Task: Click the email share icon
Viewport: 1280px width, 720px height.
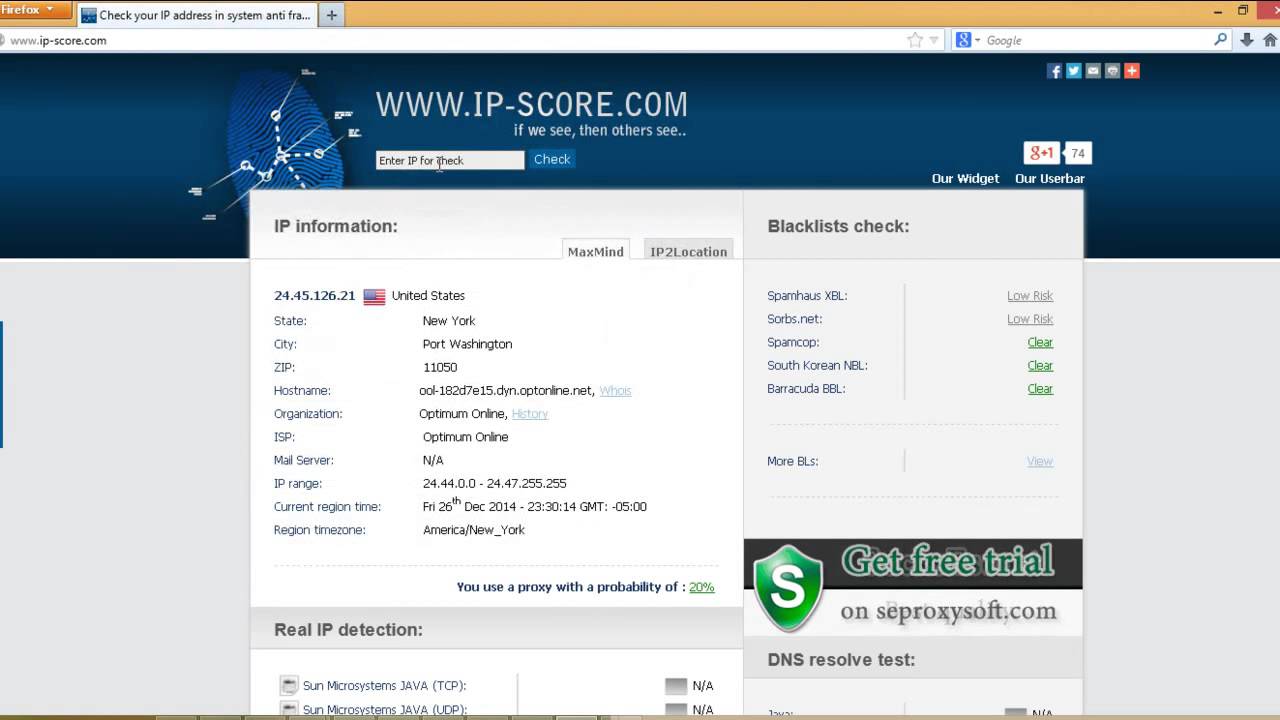Action: tap(1093, 71)
